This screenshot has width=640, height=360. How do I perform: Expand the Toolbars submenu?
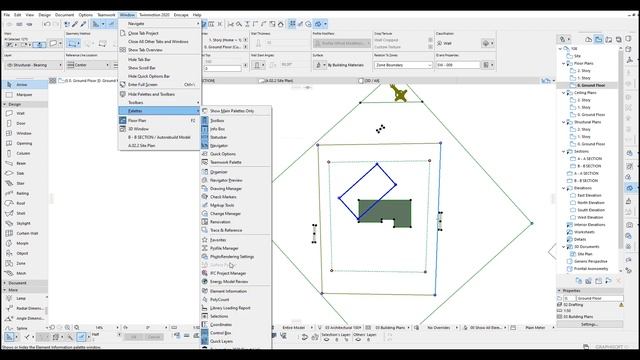(x=159, y=102)
